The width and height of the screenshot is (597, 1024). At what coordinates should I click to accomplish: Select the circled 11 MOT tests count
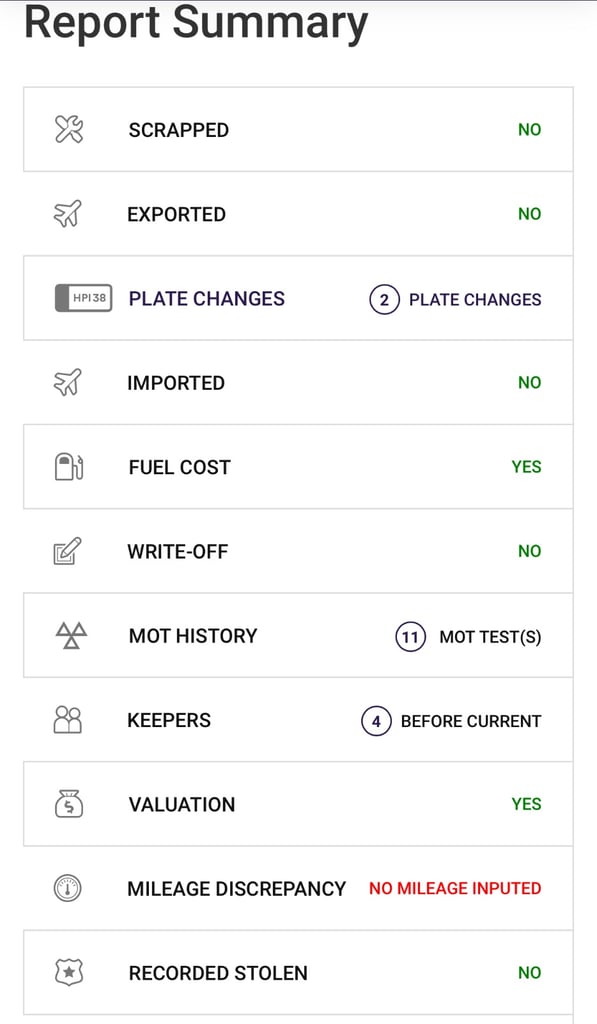coord(410,637)
